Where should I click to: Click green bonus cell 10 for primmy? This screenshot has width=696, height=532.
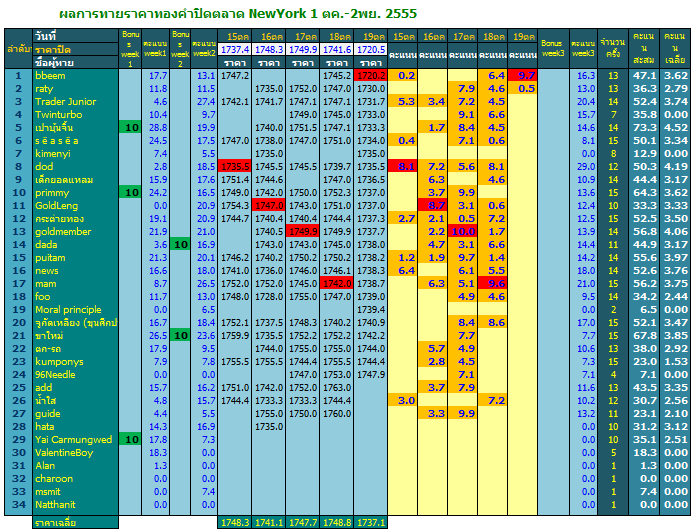[x=130, y=193]
